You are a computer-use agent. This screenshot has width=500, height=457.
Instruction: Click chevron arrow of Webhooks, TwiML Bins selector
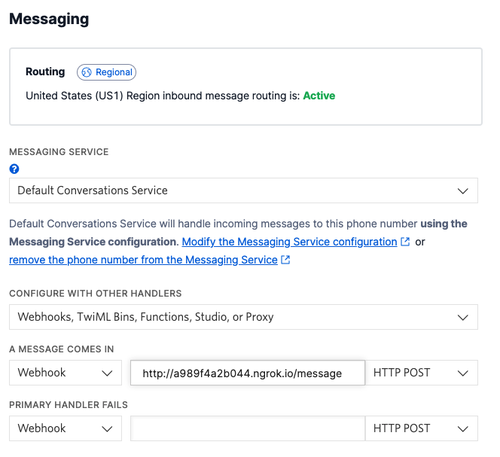tap(463, 317)
